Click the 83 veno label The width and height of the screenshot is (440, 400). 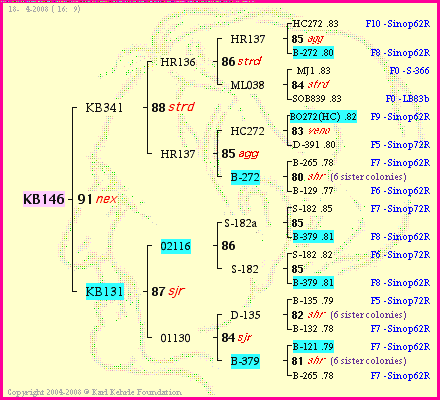pyautogui.click(x=311, y=131)
